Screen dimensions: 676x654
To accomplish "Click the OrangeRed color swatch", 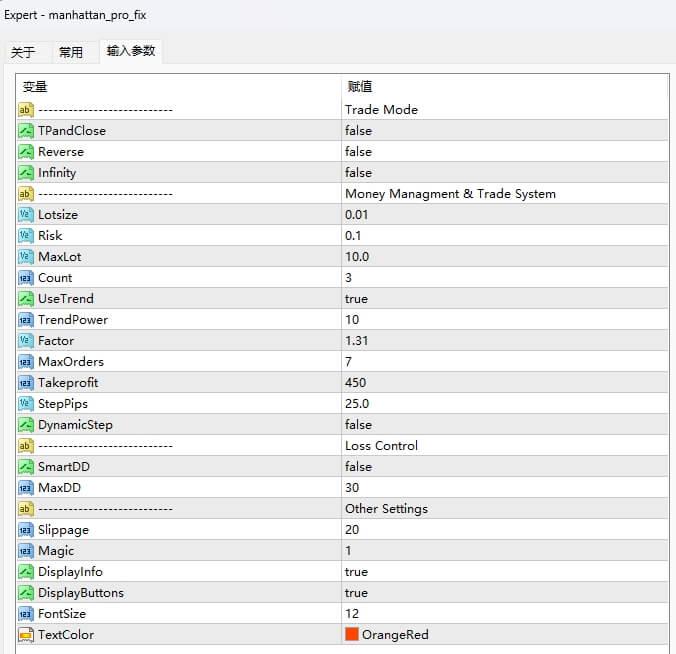I will 352,635.
